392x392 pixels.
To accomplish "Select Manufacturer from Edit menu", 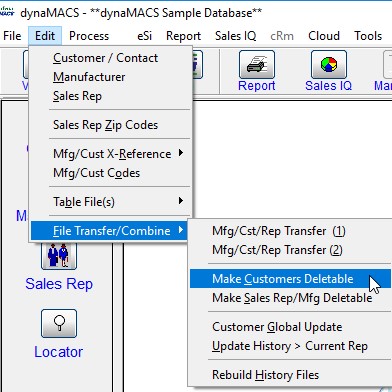I will click(x=111, y=77).
